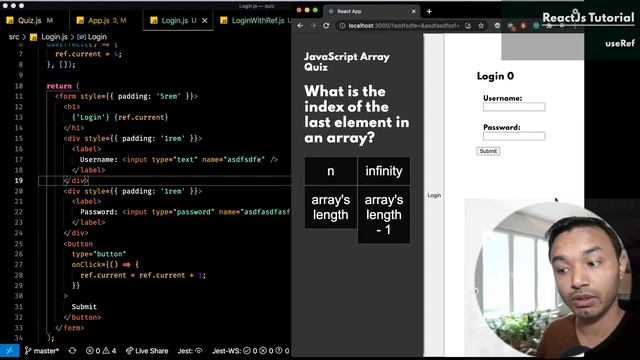Click the src breadcrumb folder
640x360 pixels.
[14, 37]
